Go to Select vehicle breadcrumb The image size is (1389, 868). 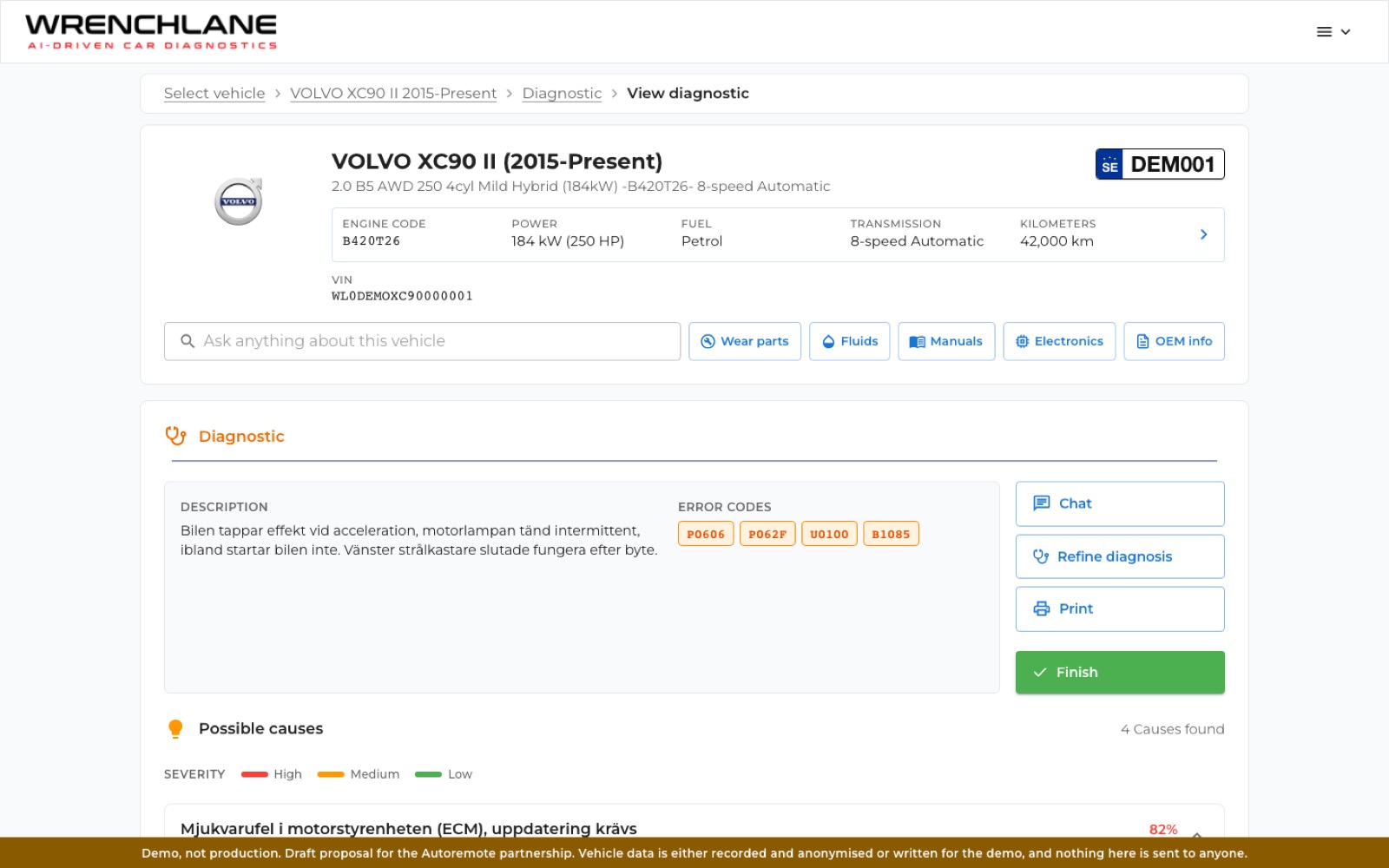(214, 93)
